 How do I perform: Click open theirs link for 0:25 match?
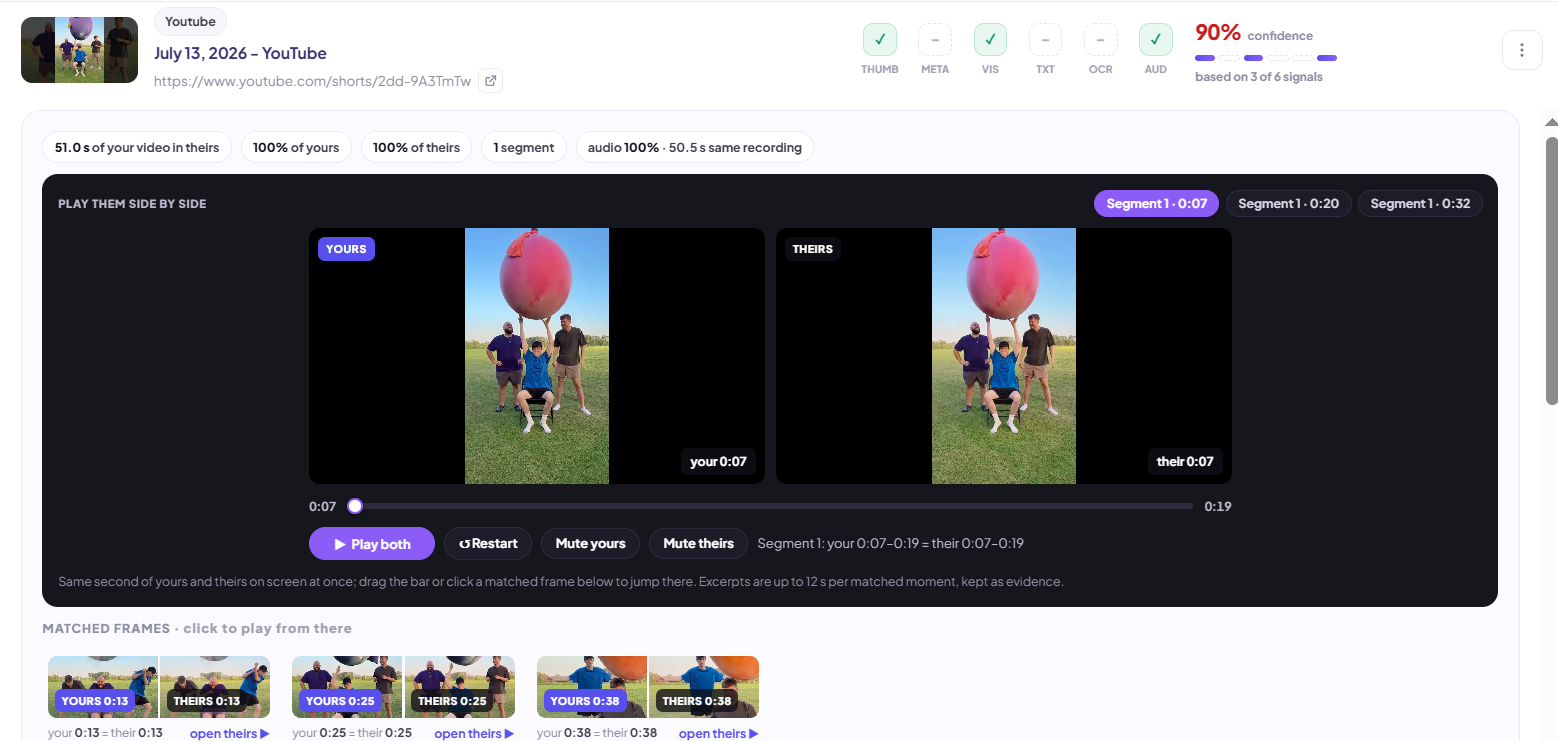click(474, 734)
